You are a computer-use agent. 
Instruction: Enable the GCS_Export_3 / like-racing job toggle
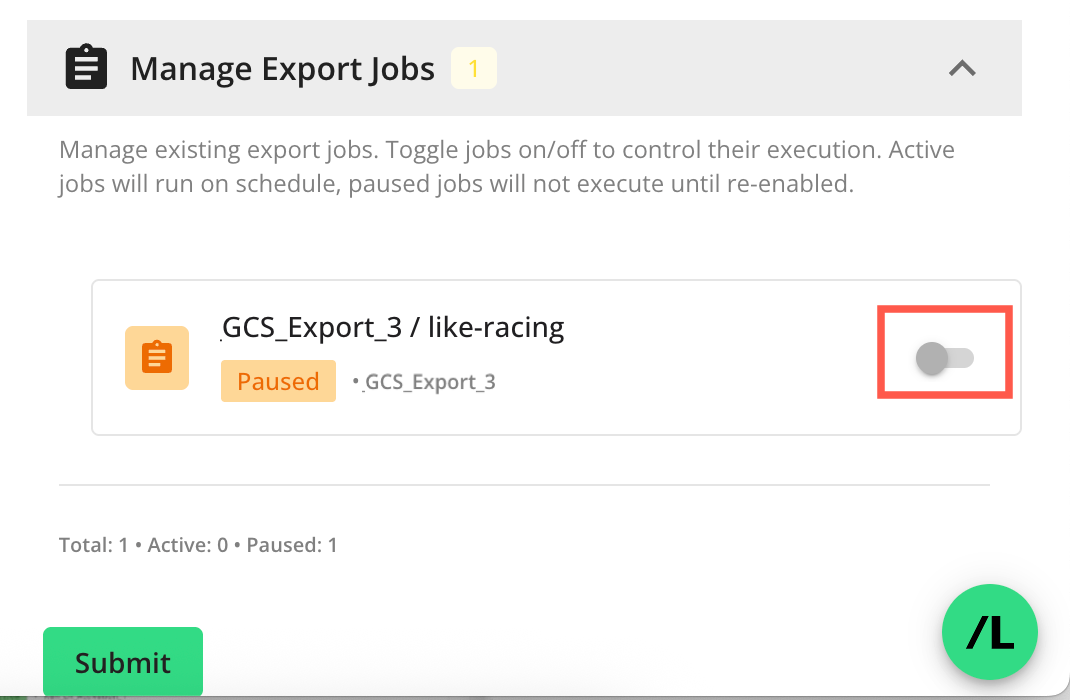coord(945,358)
